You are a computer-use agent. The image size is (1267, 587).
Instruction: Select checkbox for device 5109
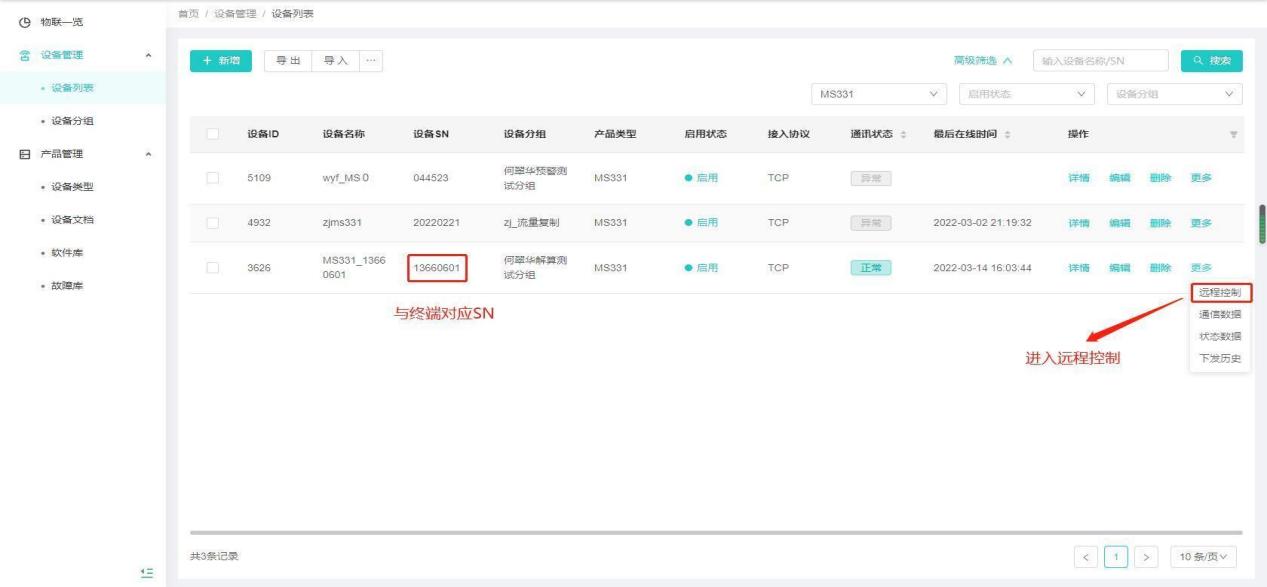[211, 178]
